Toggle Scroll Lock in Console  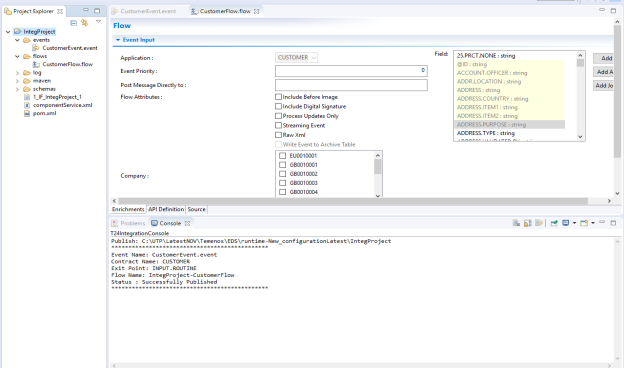pyautogui.click(x=527, y=223)
